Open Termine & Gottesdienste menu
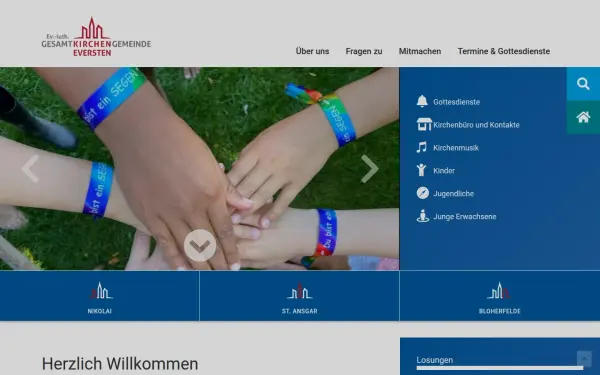 point(504,51)
